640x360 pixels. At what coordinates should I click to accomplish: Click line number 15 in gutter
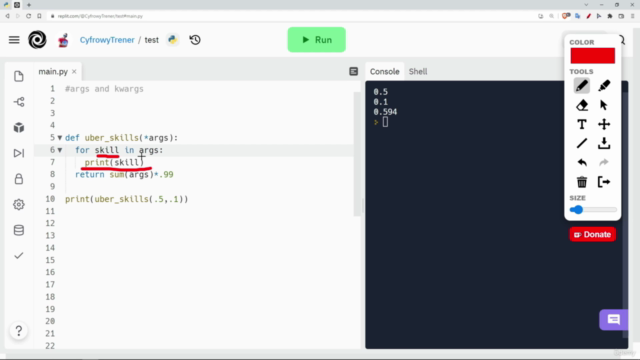[x=50, y=260]
